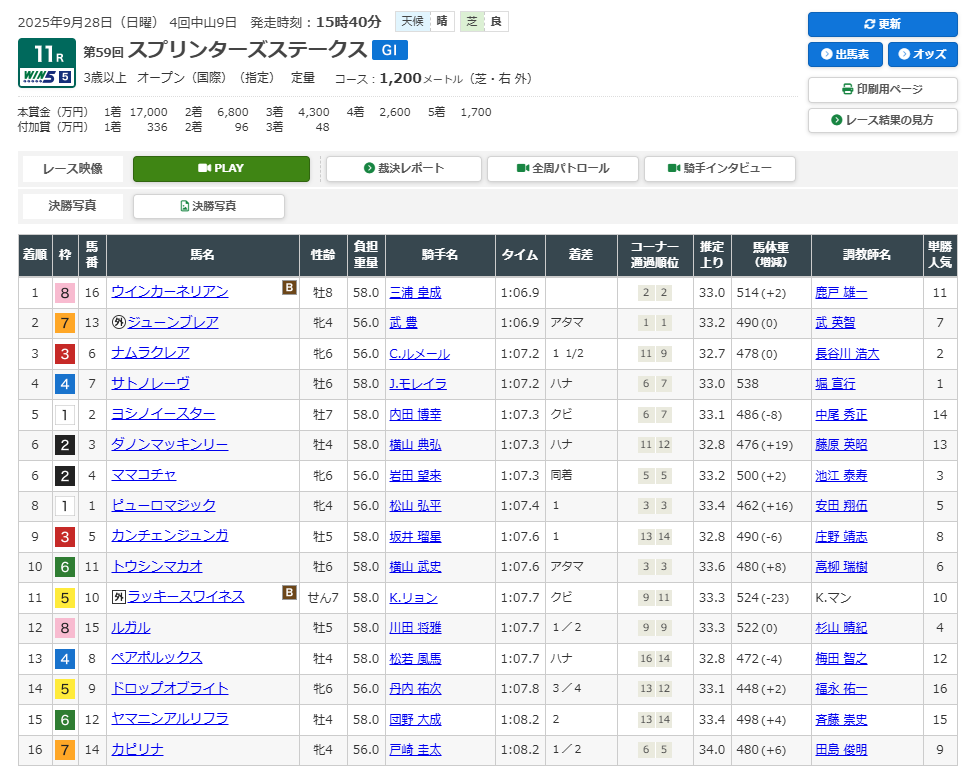Viewport: 966px width, 772px height.
Task: Open the オッズ odds page
Action: [x=922, y=54]
